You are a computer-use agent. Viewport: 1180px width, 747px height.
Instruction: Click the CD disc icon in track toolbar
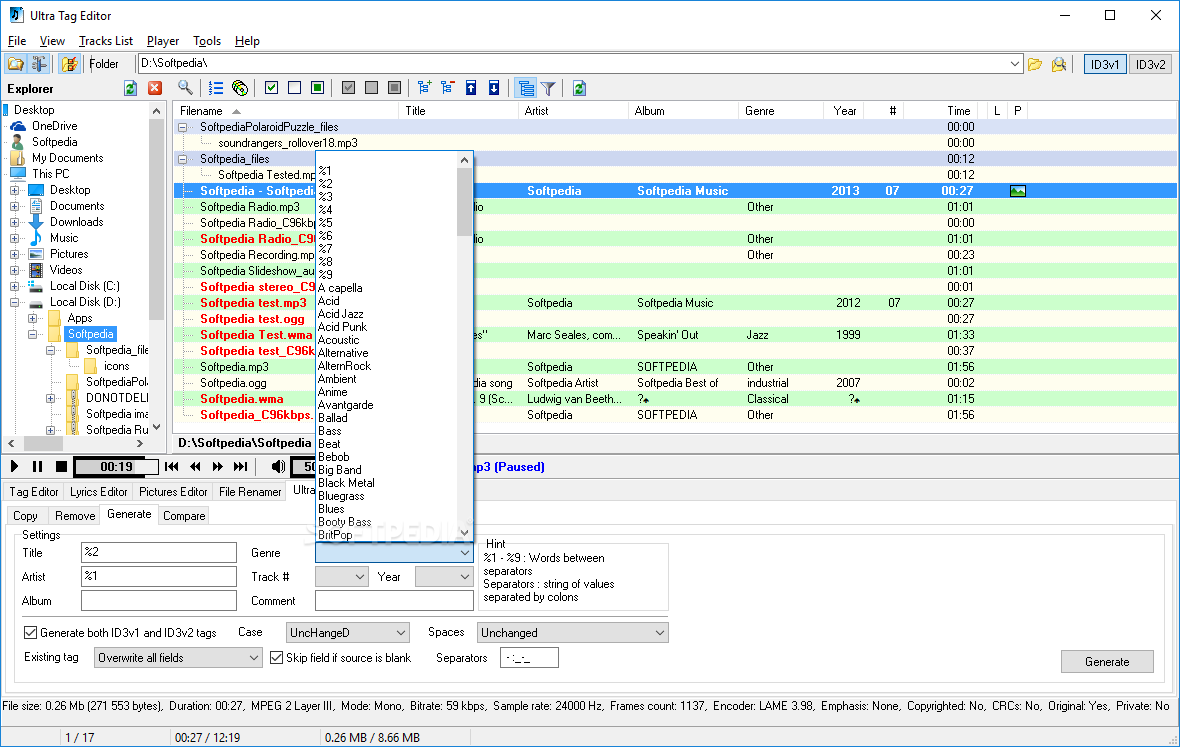239,88
